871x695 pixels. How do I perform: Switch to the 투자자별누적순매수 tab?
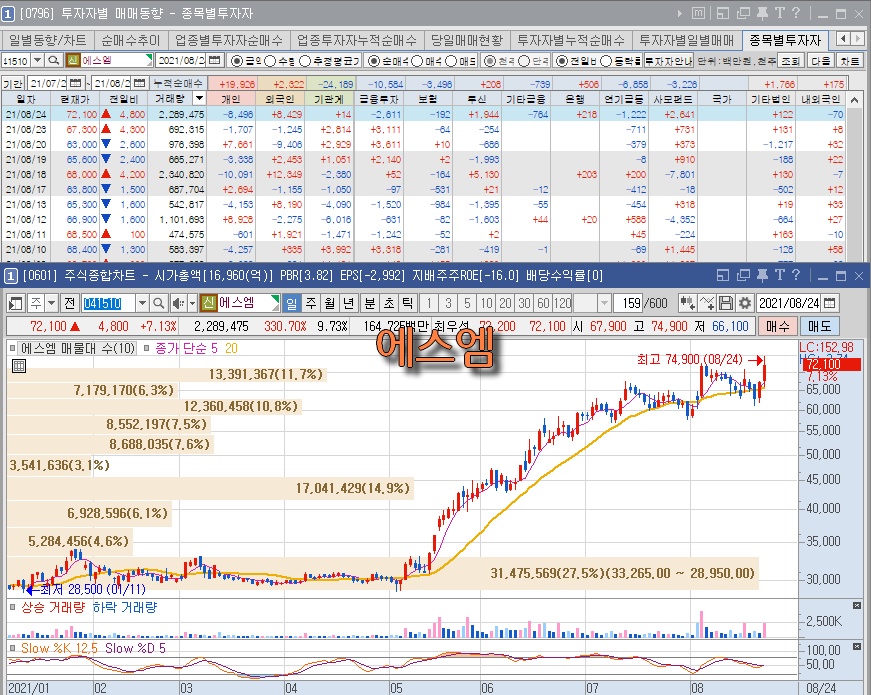click(570, 40)
